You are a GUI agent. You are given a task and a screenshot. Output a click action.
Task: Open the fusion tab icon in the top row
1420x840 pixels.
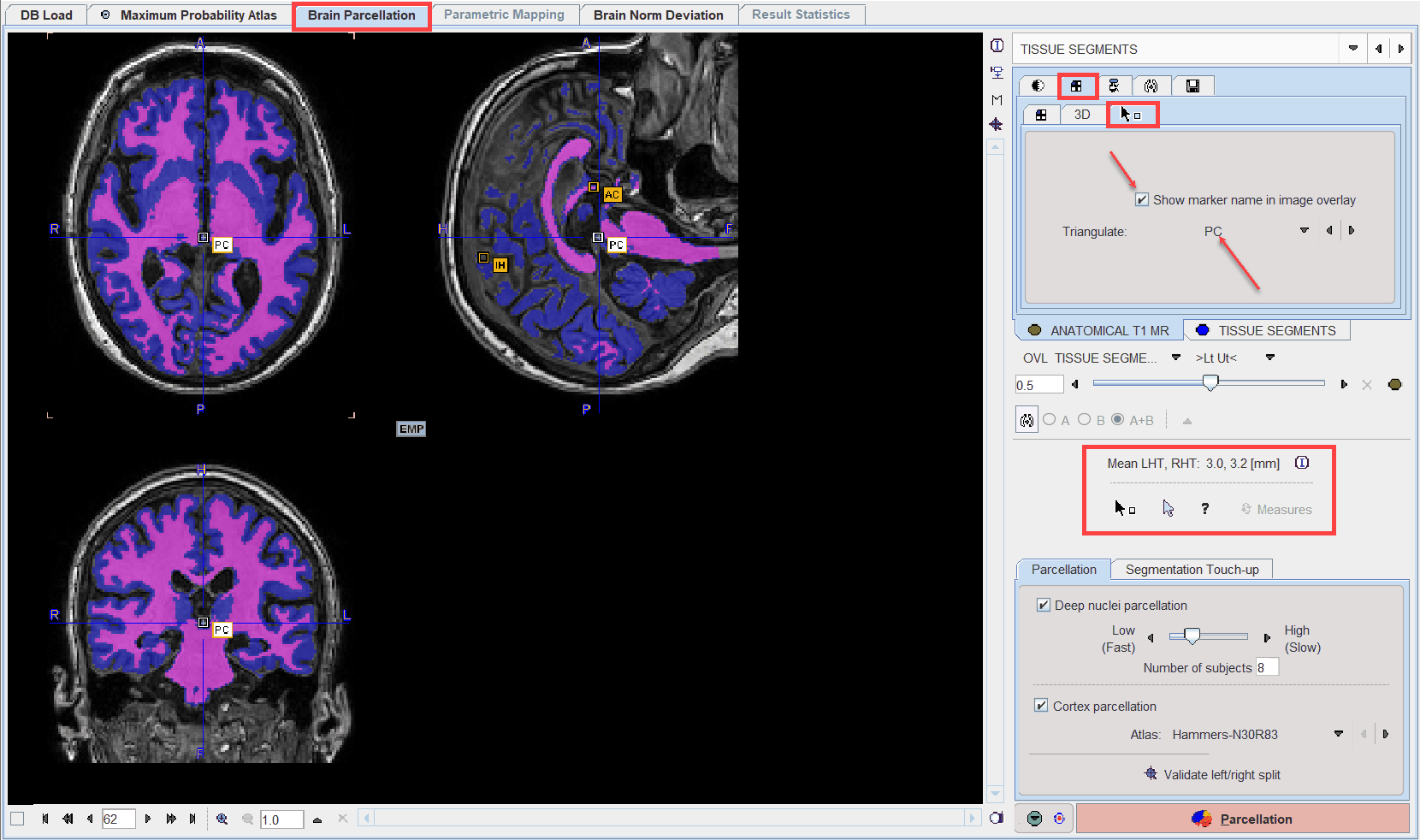click(x=1151, y=86)
